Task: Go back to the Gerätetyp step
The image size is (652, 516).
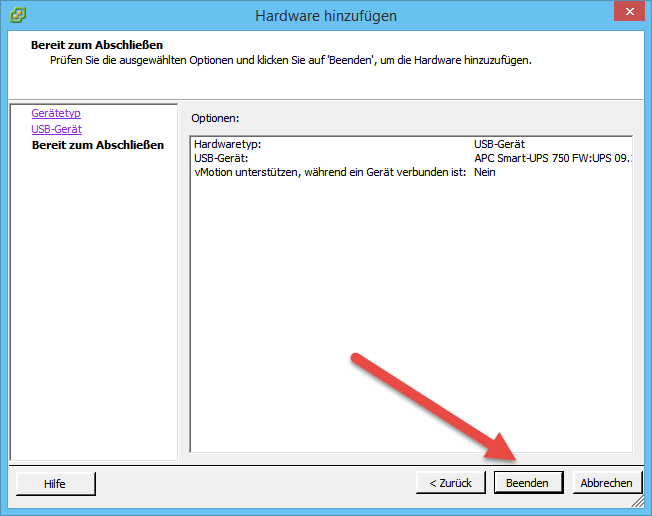Action: pyautogui.click(x=56, y=114)
